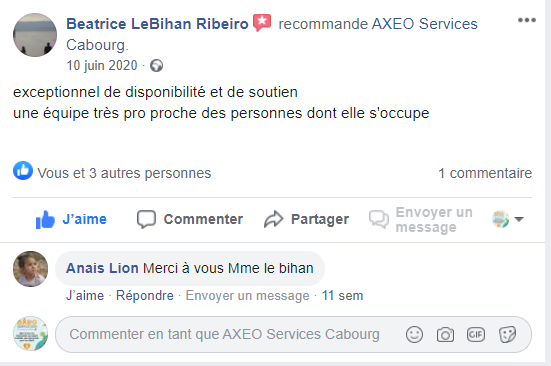Click the 10 juin 2020 date link

coord(102,66)
